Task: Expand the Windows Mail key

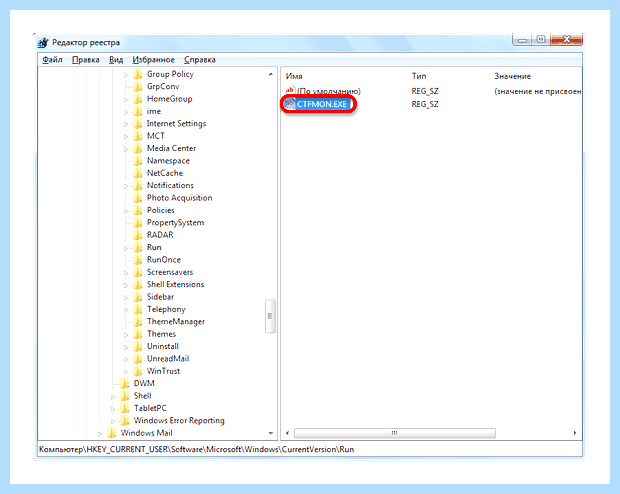Action: click(x=100, y=433)
